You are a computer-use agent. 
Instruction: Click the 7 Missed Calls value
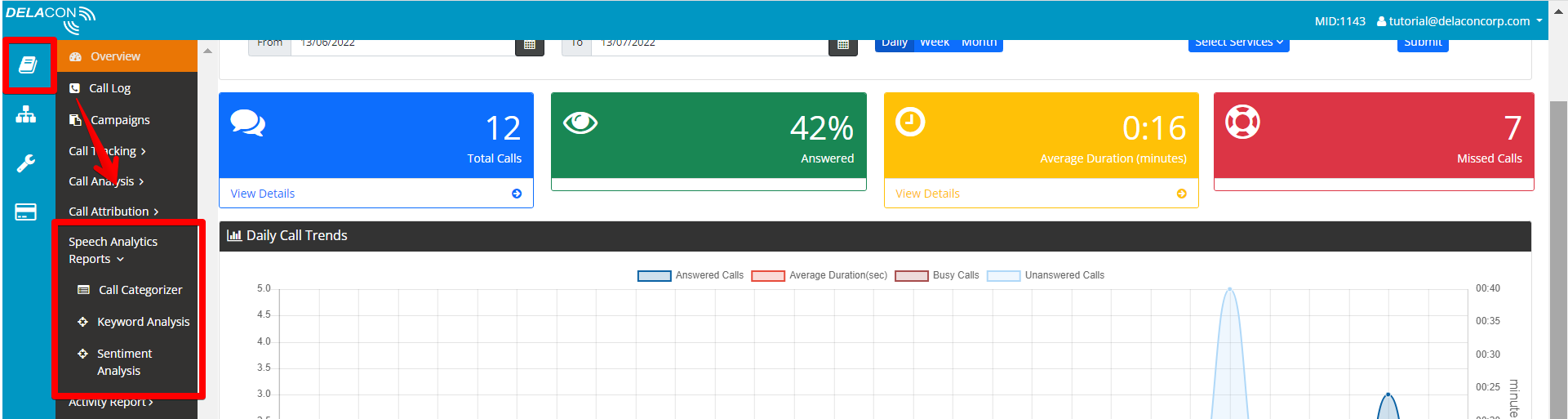pyautogui.click(x=1512, y=128)
